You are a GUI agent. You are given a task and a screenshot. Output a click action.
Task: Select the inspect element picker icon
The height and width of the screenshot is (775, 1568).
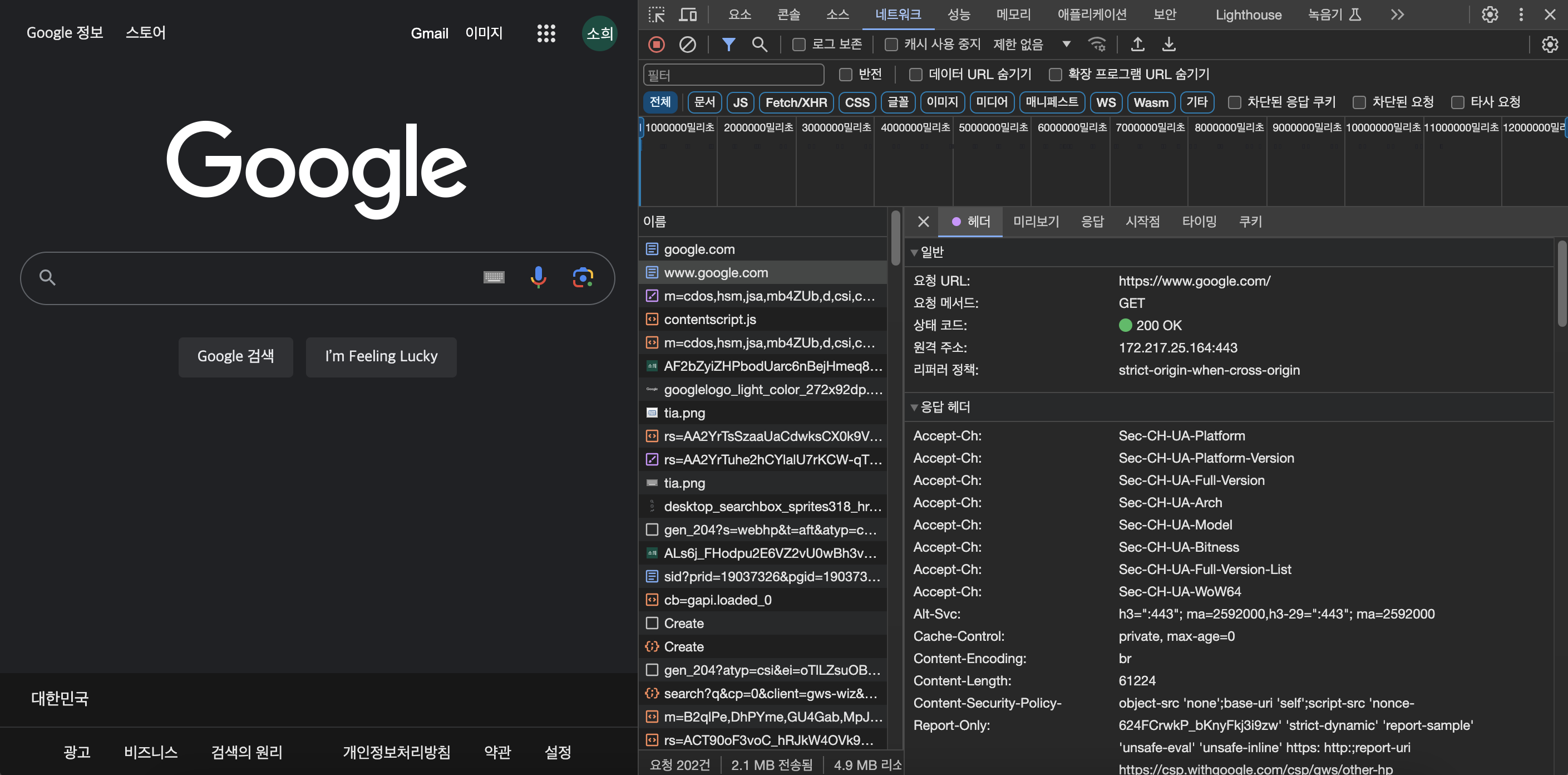pos(656,14)
